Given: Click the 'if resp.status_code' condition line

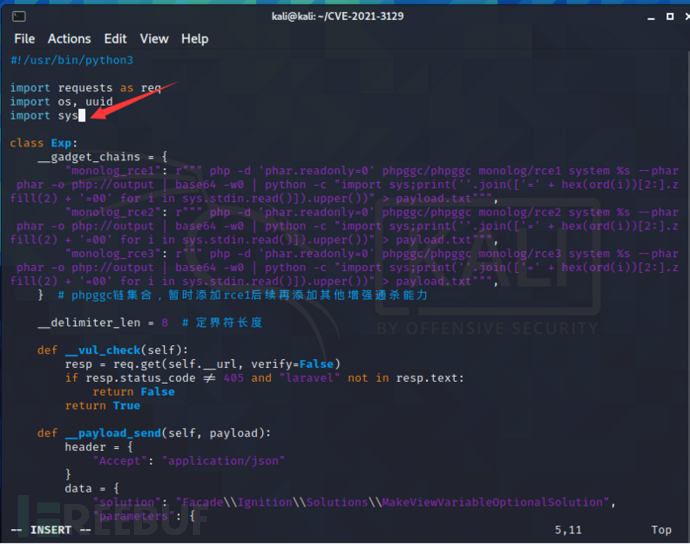Looking at the screenshot, I should [264, 378].
